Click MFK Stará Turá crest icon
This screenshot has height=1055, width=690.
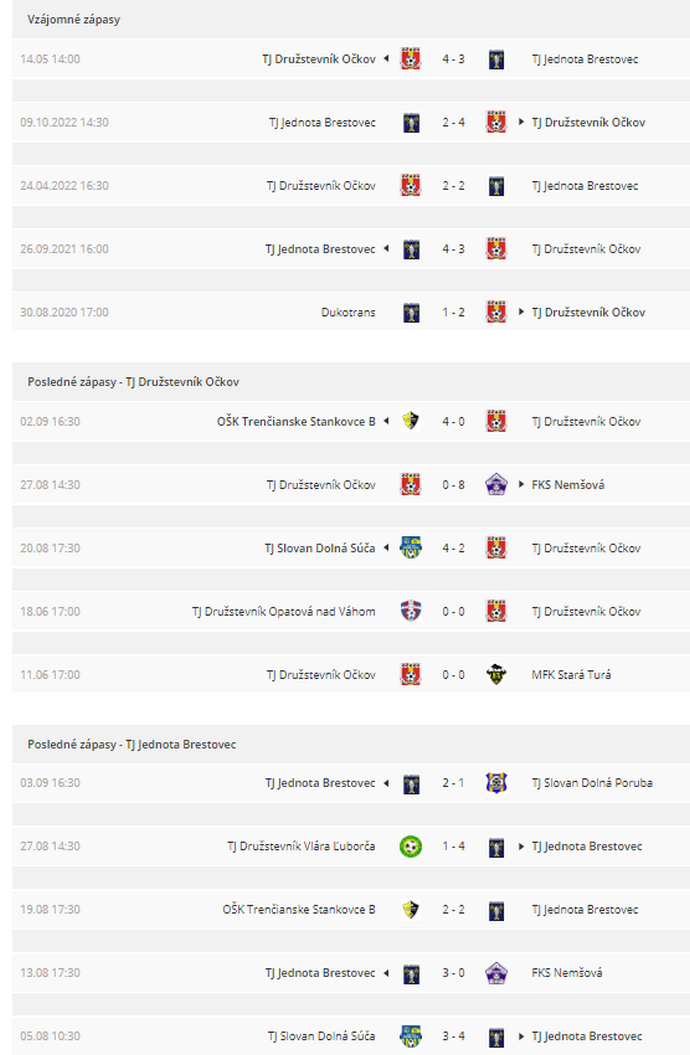point(496,674)
